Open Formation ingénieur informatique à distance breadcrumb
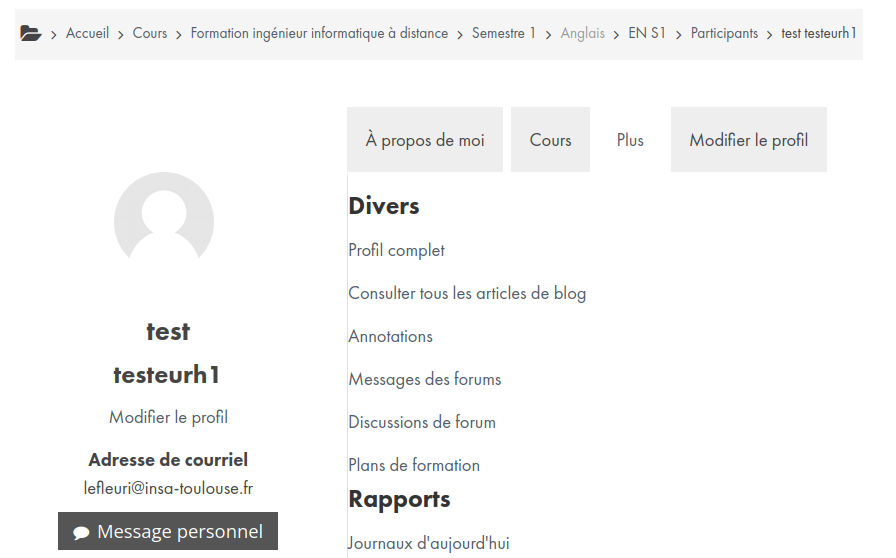Image resolution: width=896 pixels, height=558 pixels. tap(319, 33)
